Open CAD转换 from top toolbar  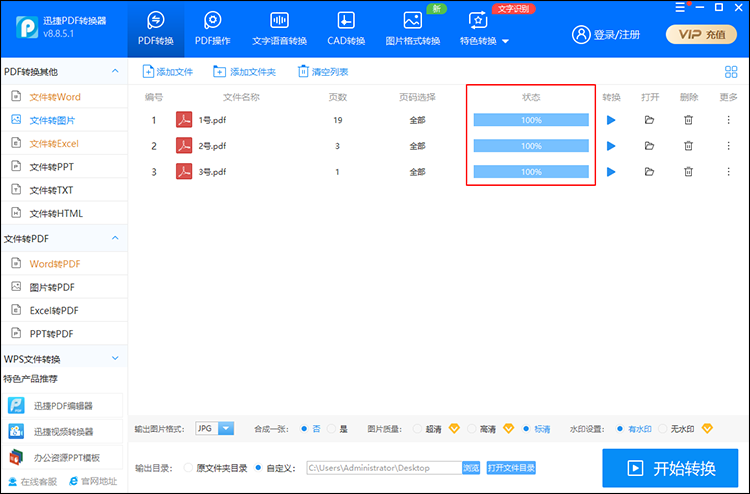tap(346, 29)
